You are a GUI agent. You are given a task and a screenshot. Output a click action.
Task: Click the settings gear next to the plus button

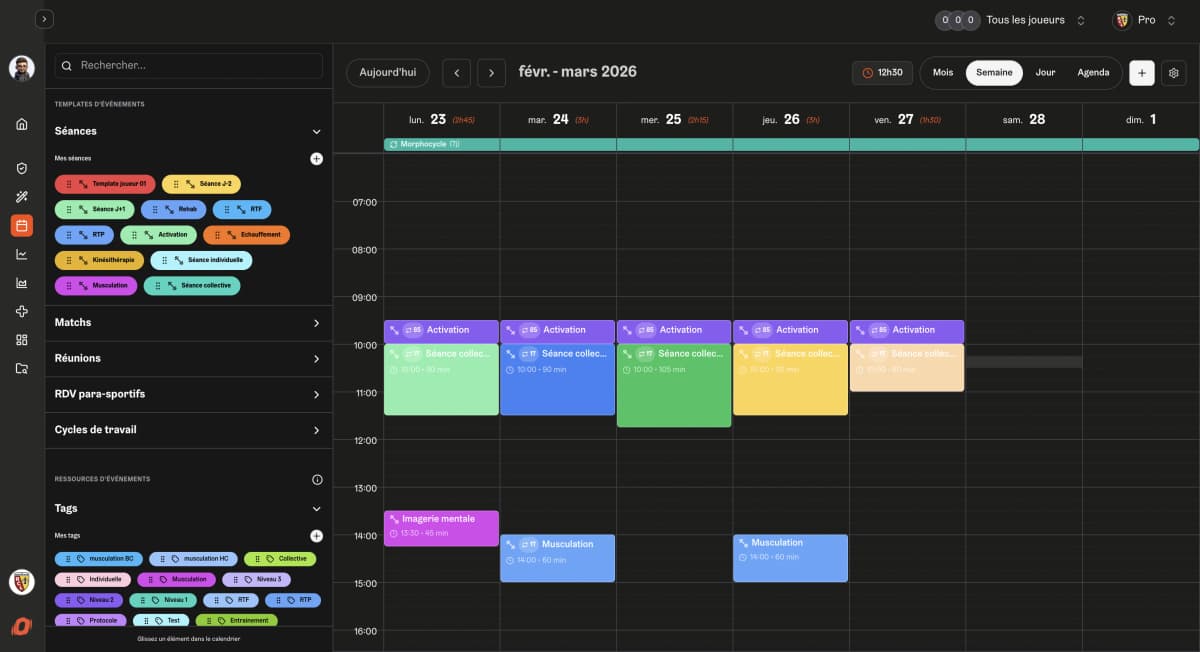[1173, 72]
